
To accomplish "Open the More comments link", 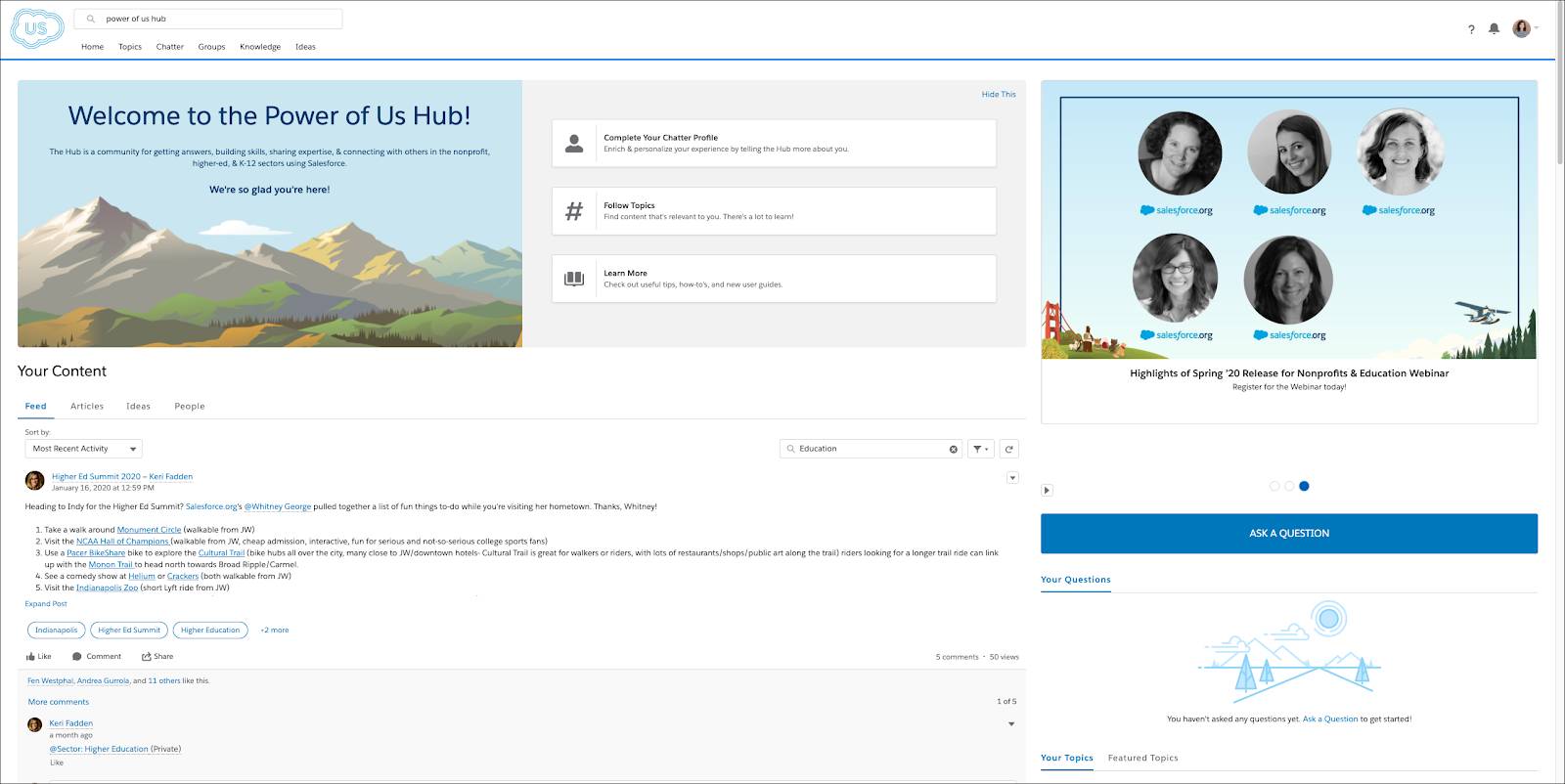I will [59, 702].
